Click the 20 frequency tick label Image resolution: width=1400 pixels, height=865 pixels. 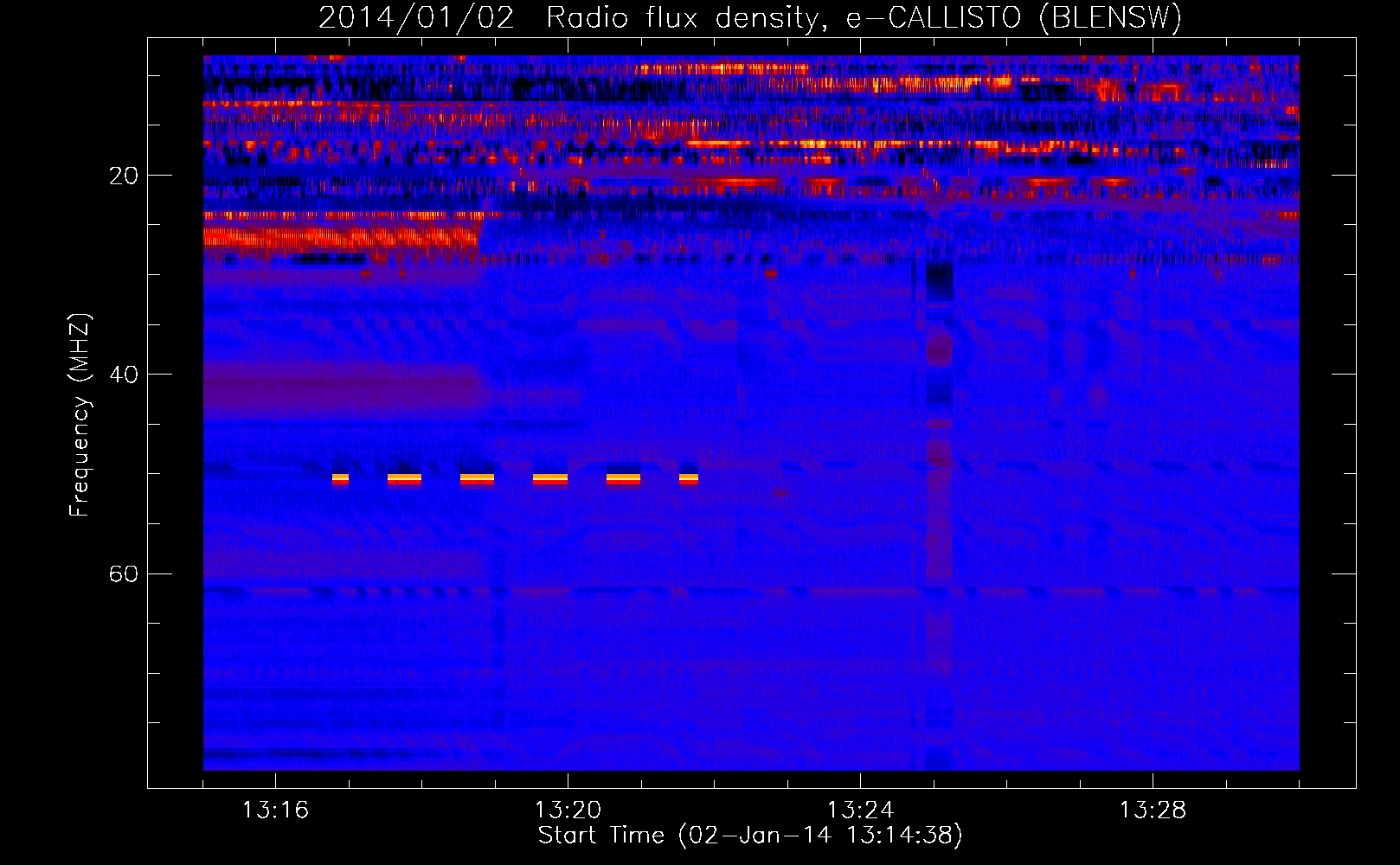123,176
